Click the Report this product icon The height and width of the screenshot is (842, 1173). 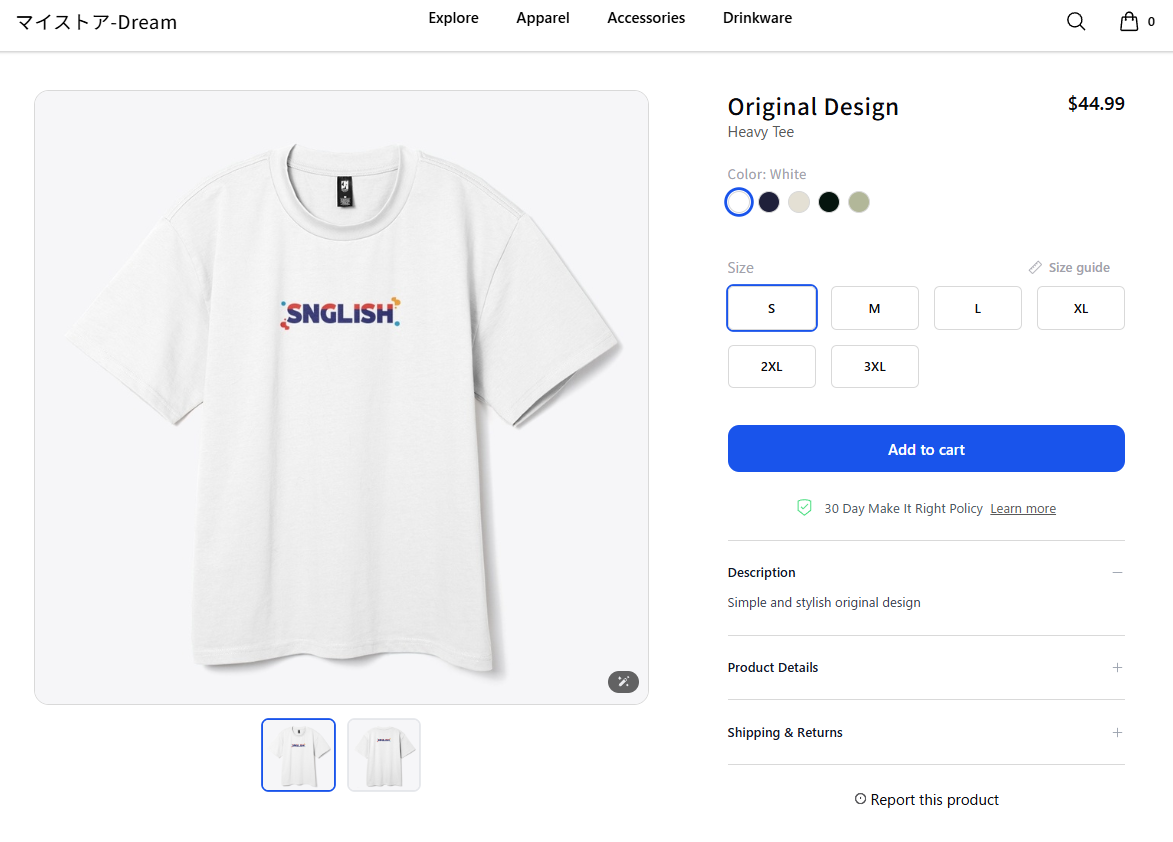pos(860,798)
